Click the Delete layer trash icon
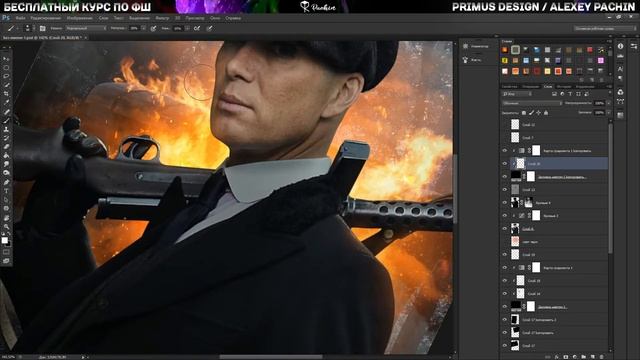The image size is (640, 360). pos(602,357)
